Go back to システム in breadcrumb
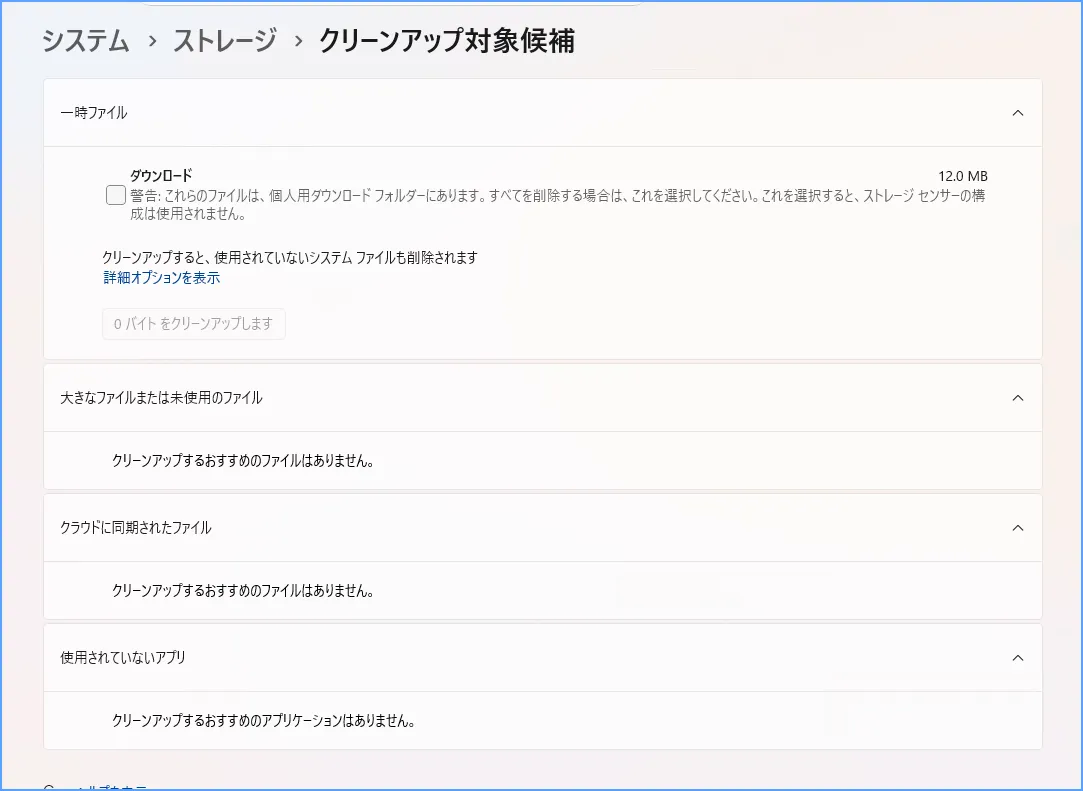 click(86, 41)
